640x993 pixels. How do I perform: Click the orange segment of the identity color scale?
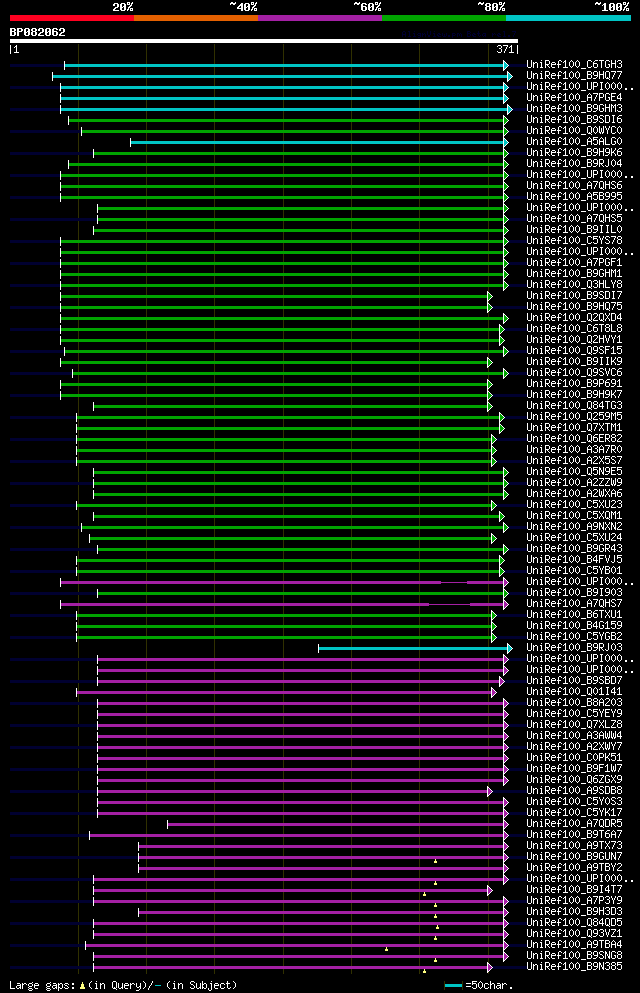(x=196, y=18)
